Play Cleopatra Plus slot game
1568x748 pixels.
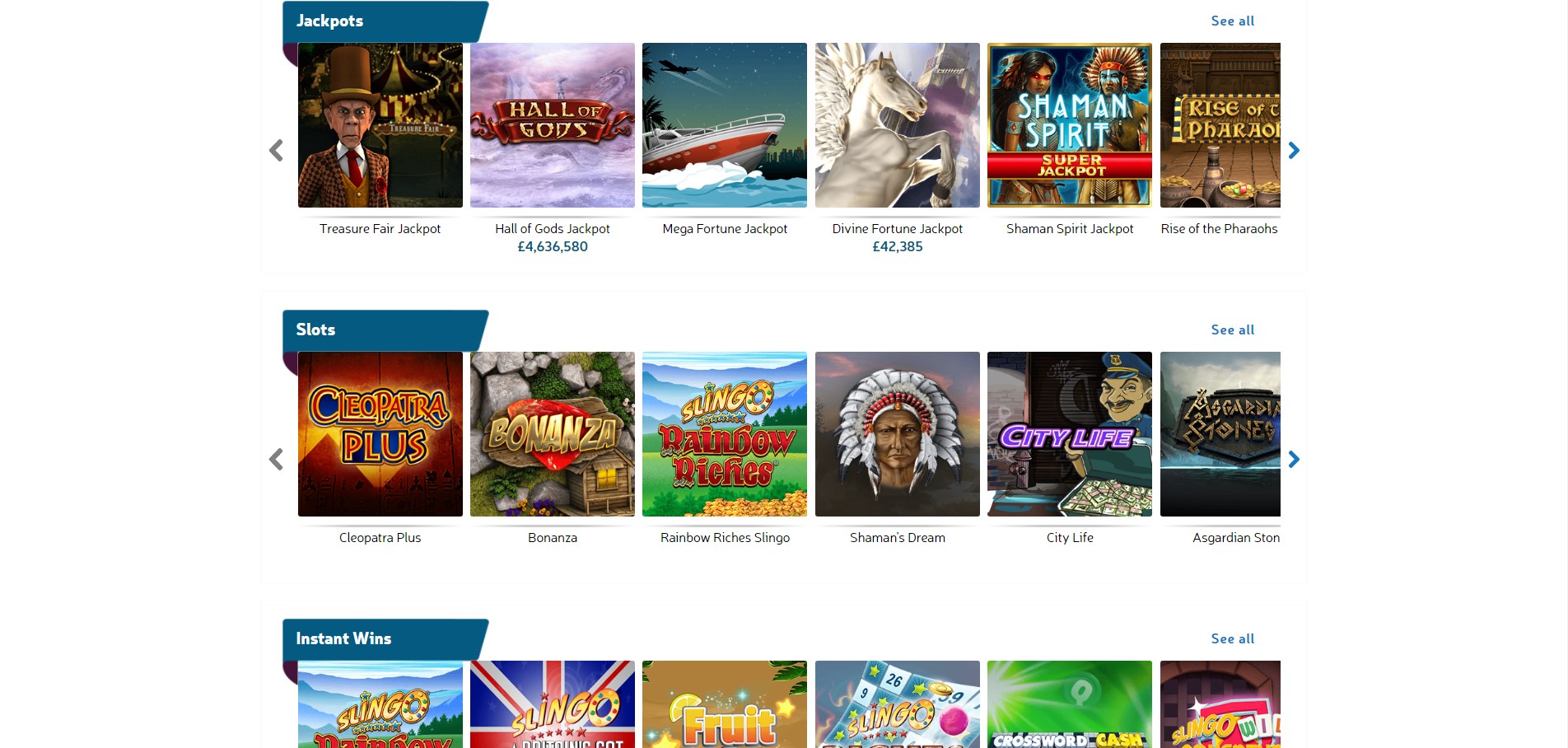pyautogui.click(x=380, y=434)
